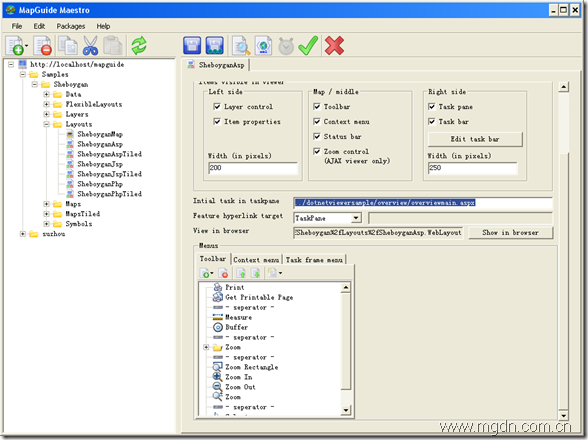Toggle the Status bar checkbox
588x440 pixels.
pyautogui.click(x=317, y=137)
